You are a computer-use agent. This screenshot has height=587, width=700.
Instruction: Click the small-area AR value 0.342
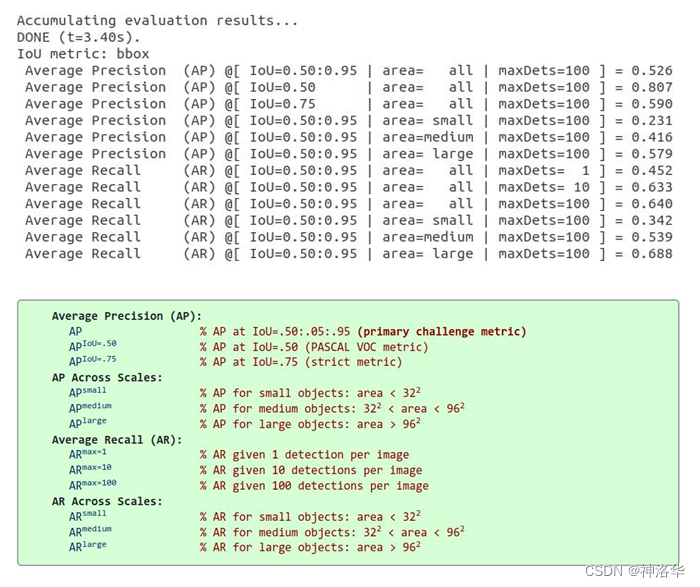[x=652, y=221]
